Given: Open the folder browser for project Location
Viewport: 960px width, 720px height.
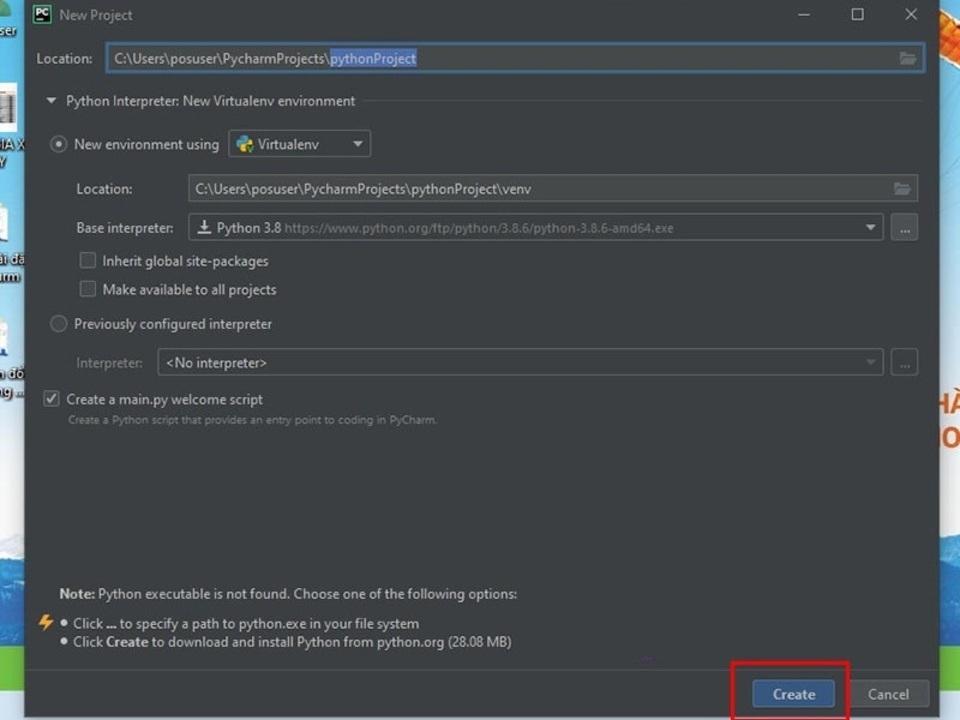Looking at the screenshot, I should tap(908, 58).
